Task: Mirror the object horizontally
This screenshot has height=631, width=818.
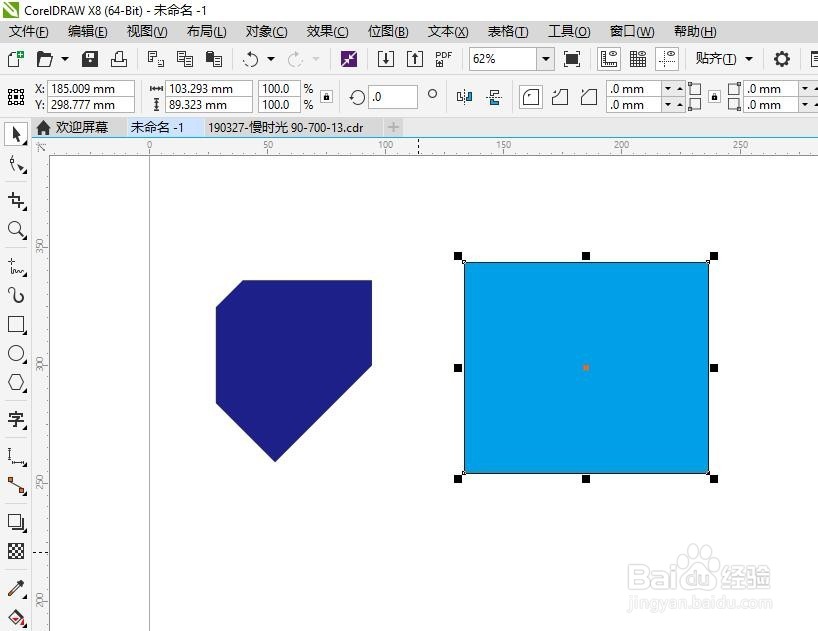Action: pyautogui.click(x=464, y=97)
